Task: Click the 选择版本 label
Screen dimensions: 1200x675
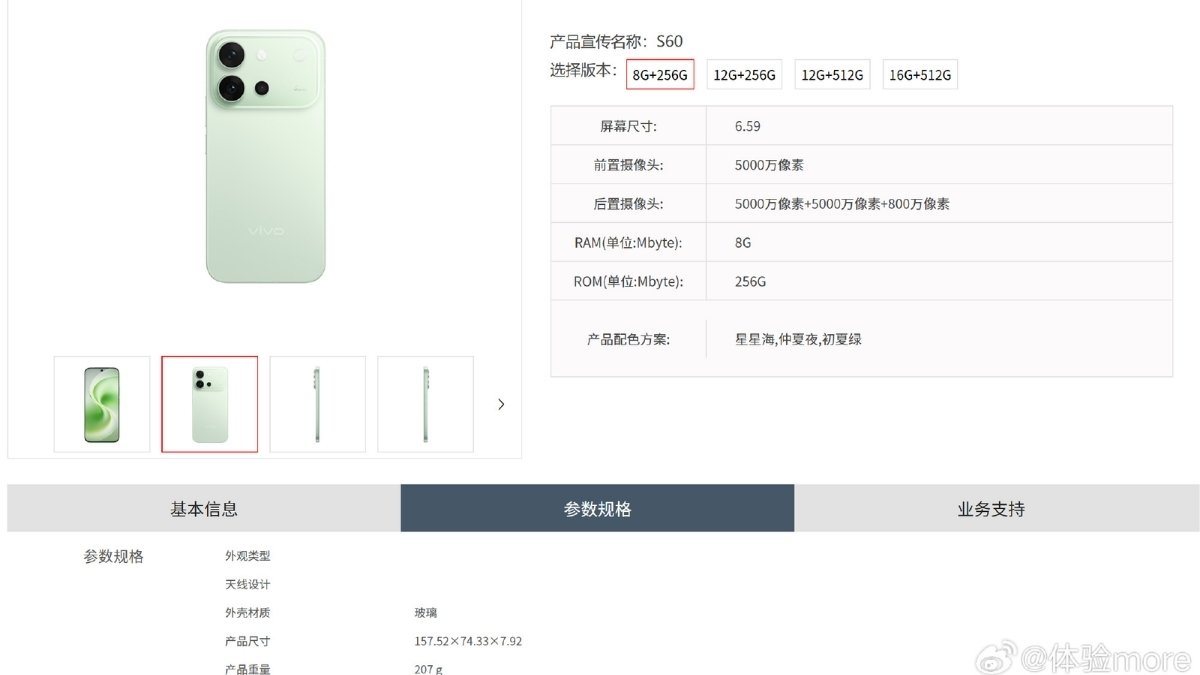Action: pyautogui.click(x=584, y=70)
